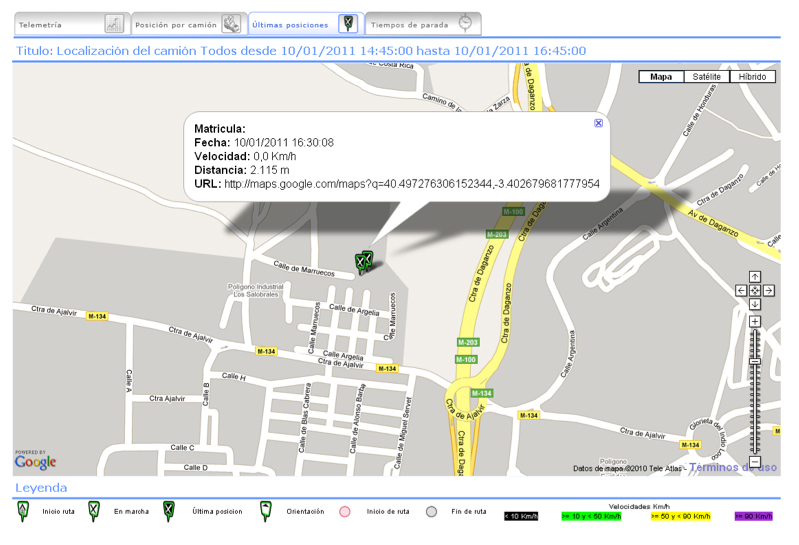Click the green truck marker on map
799x545 pixels.
[363, 262]
